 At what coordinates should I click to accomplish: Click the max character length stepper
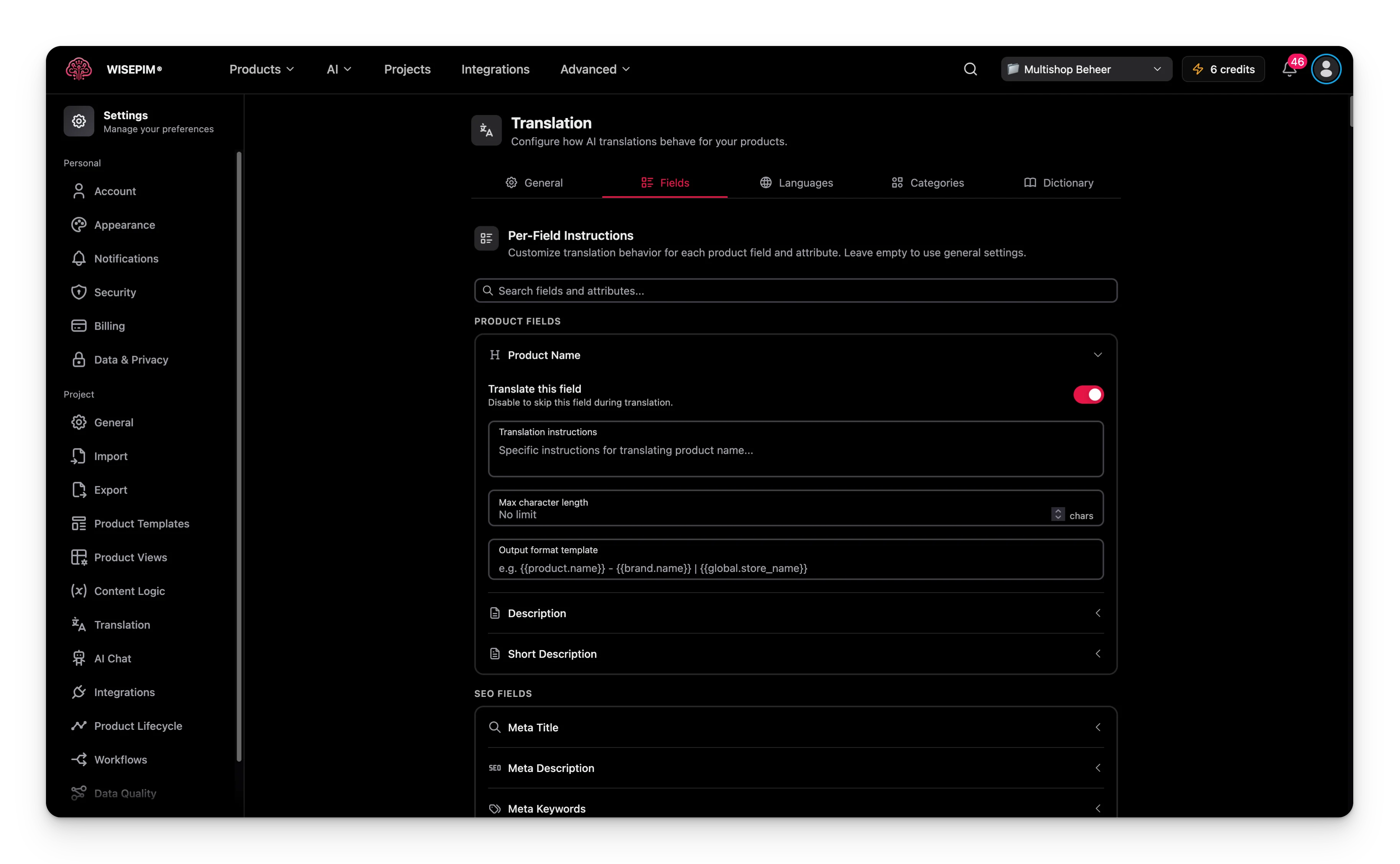[1058, 514]
